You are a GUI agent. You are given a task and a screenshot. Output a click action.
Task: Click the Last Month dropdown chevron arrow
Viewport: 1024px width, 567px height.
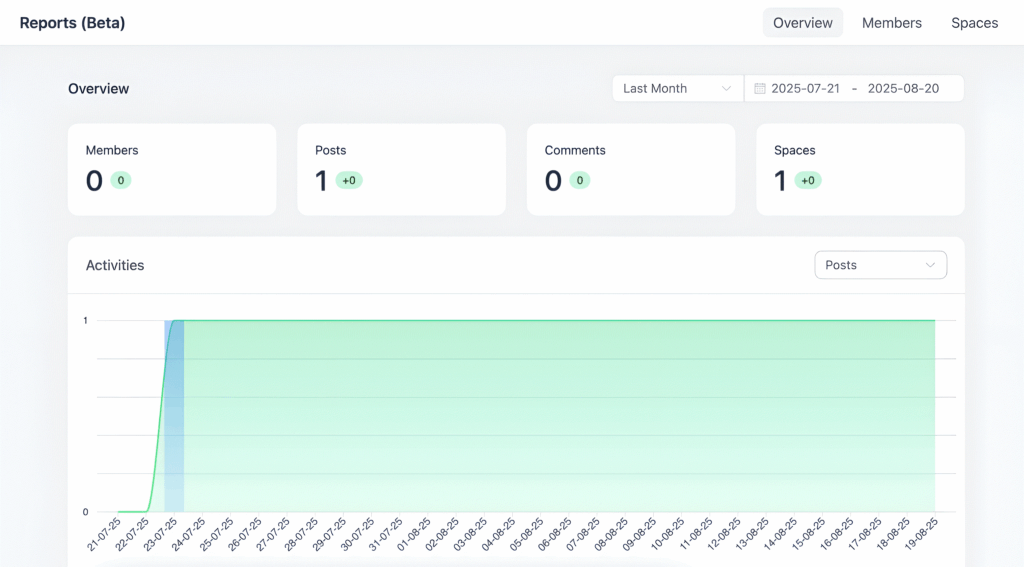pyautogui.click(x=727, y=89)
